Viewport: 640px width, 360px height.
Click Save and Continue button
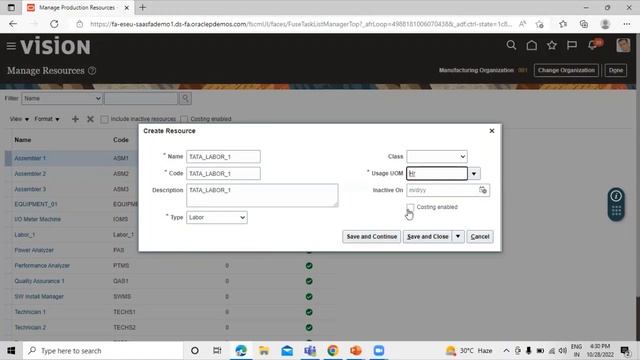[x=371, y=237]
